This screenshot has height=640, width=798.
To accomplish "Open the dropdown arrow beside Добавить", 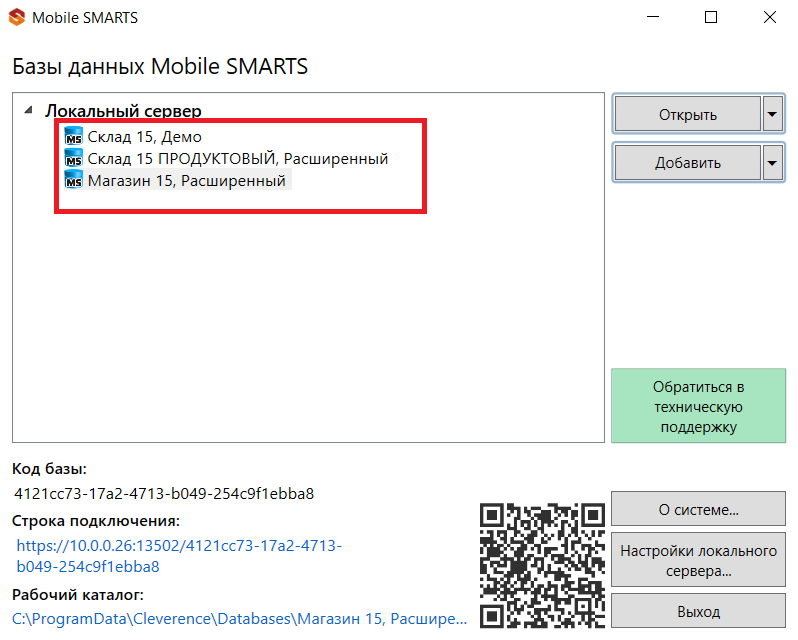I will pos(773,162).
